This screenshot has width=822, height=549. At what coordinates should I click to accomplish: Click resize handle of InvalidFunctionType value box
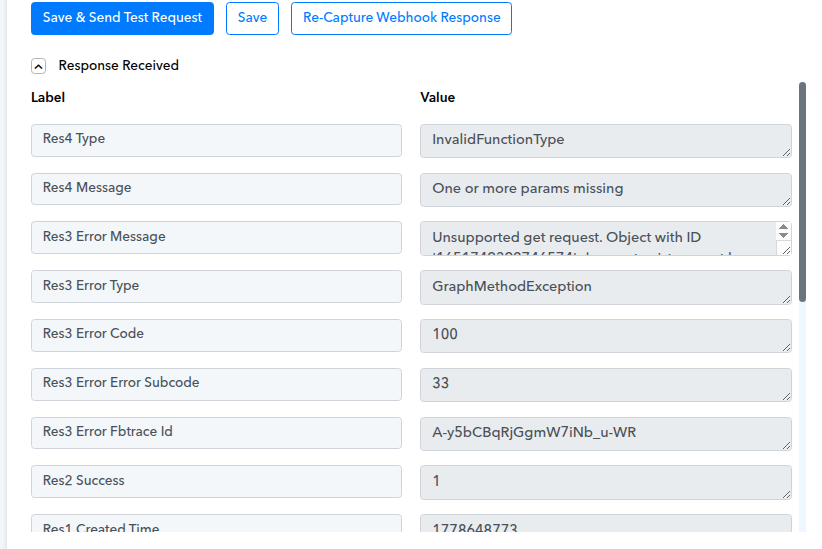coord(786,152)
